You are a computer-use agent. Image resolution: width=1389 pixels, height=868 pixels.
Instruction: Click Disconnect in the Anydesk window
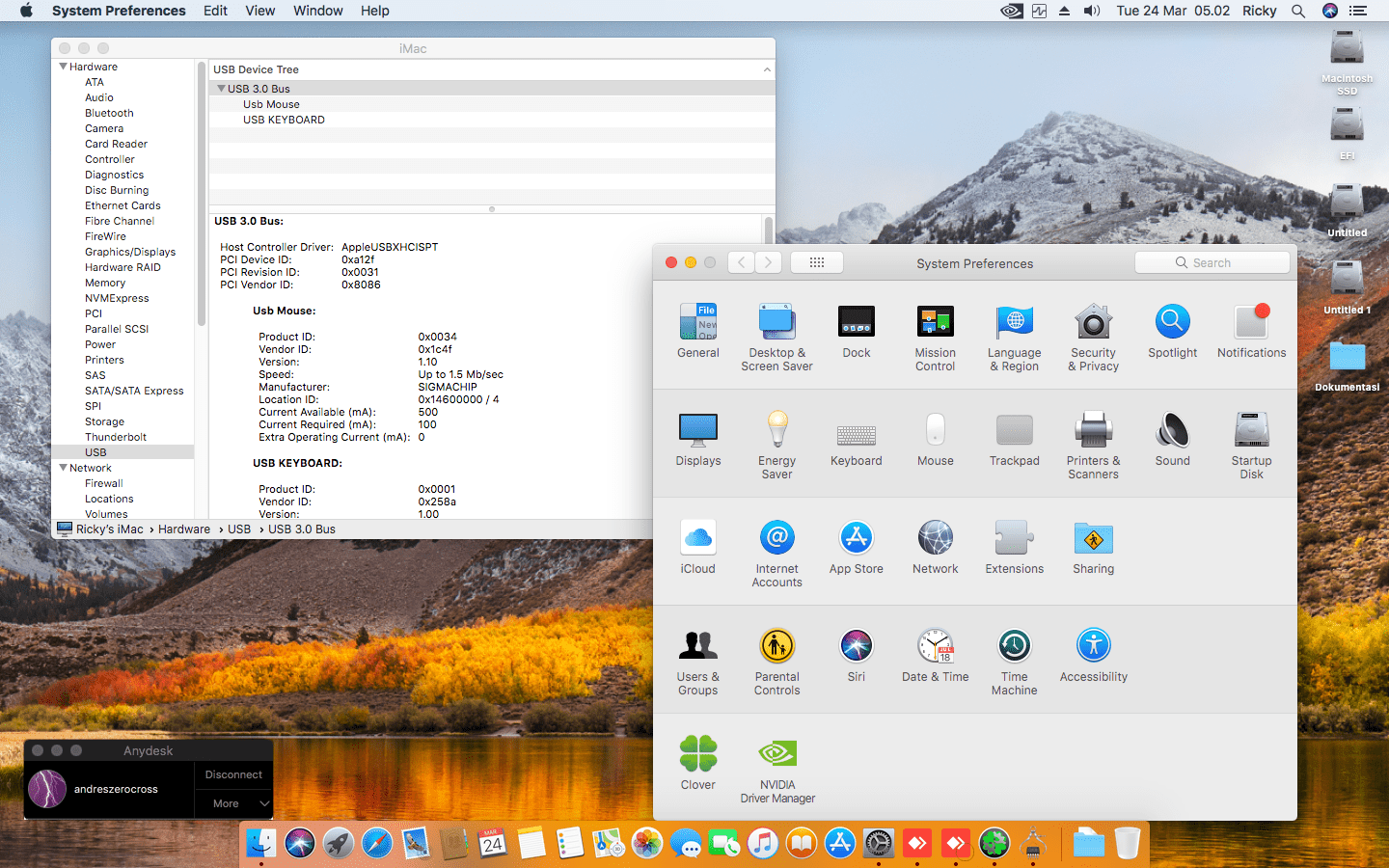[233, 774]
